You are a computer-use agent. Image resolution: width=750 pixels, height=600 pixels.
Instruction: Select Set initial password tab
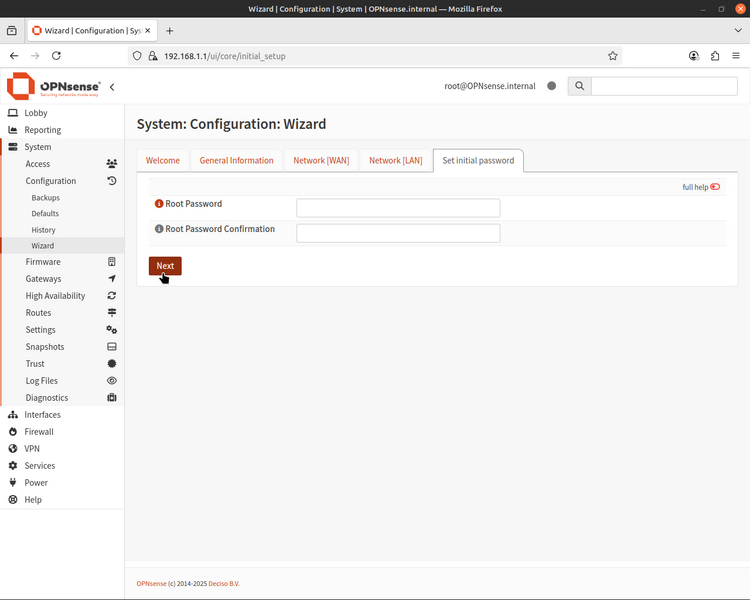click(478, 160)
